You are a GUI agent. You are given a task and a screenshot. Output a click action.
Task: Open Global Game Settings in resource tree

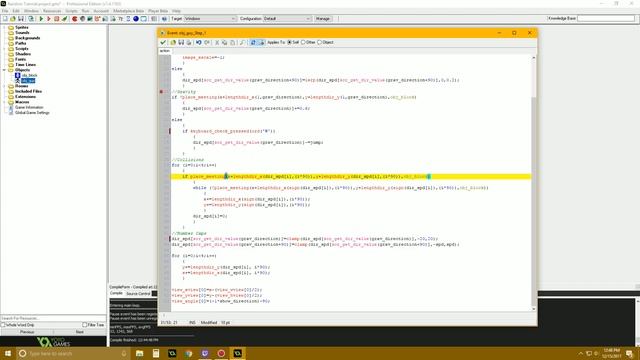[x=32, y=113]
